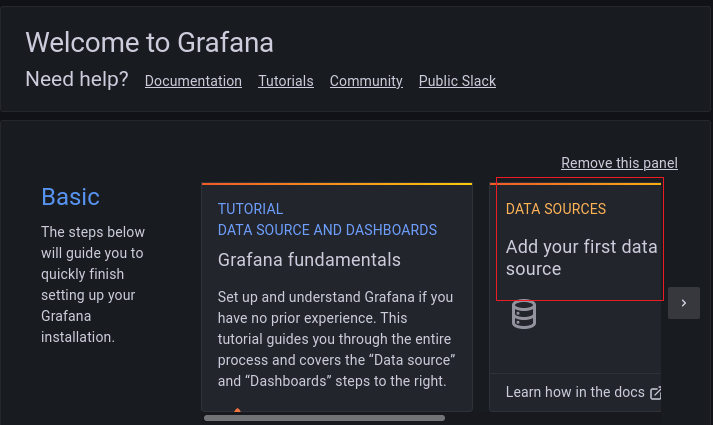
Task: Click the Basic heading
Action: 70,197
